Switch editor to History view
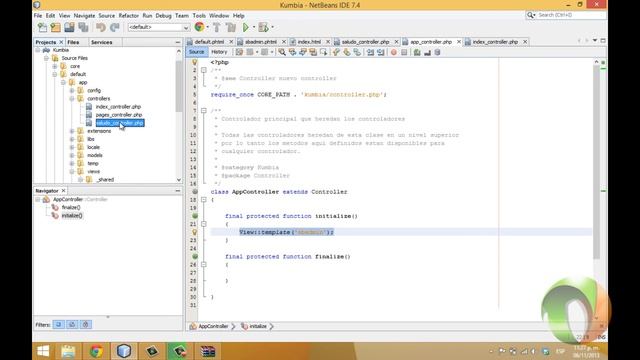This screenshot has width=640, height=360. click(219, 52)
